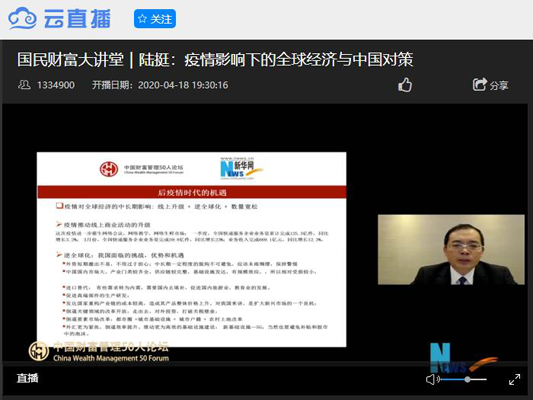Enter fullscreen with the expand icon
The width and height of the screenshot is (533, 400).
(514, 379)
